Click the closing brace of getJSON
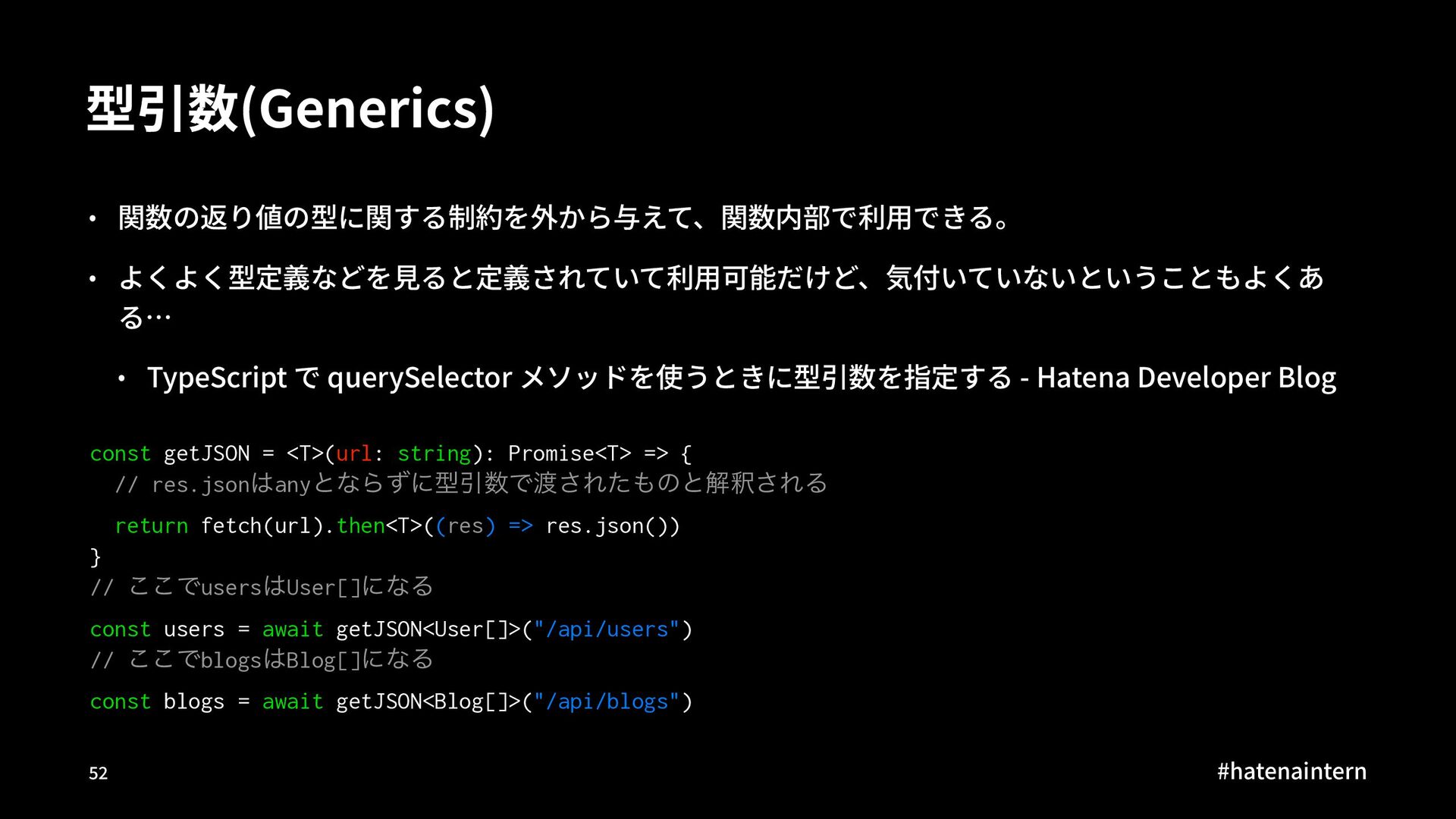The image size is (1456, 819). (95, 557)
